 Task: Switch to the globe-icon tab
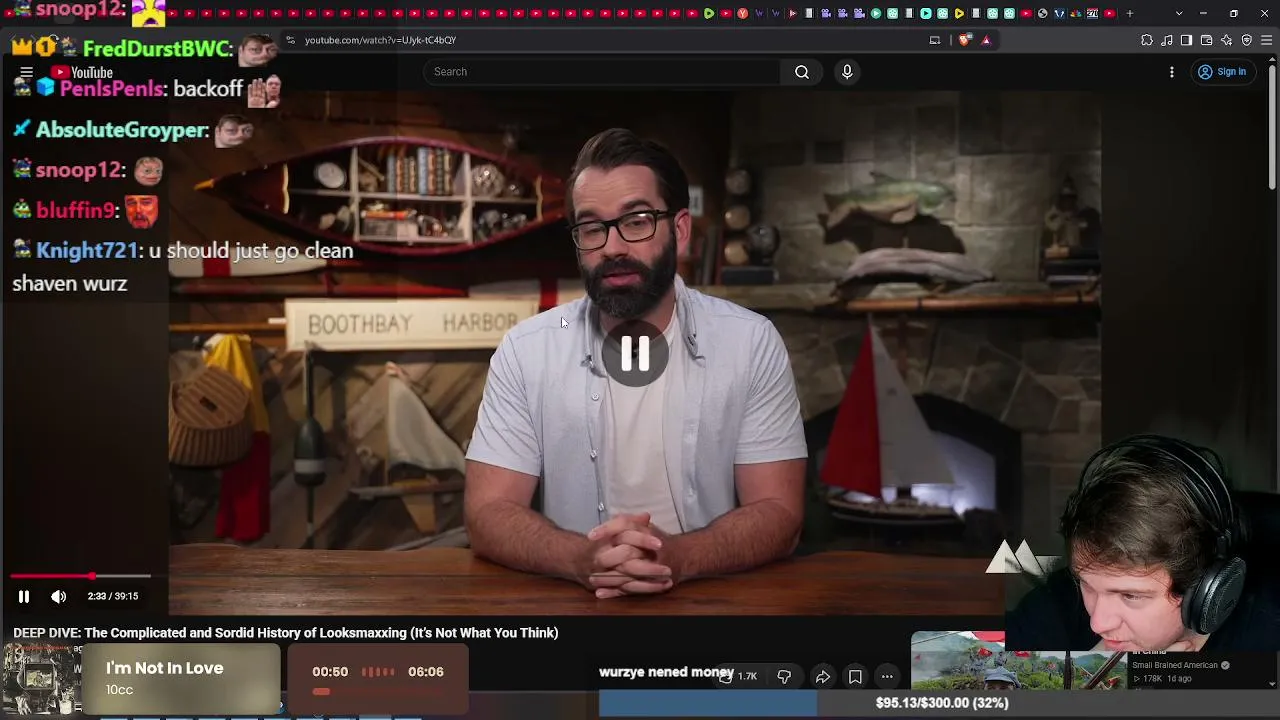tap(1043, 13)
